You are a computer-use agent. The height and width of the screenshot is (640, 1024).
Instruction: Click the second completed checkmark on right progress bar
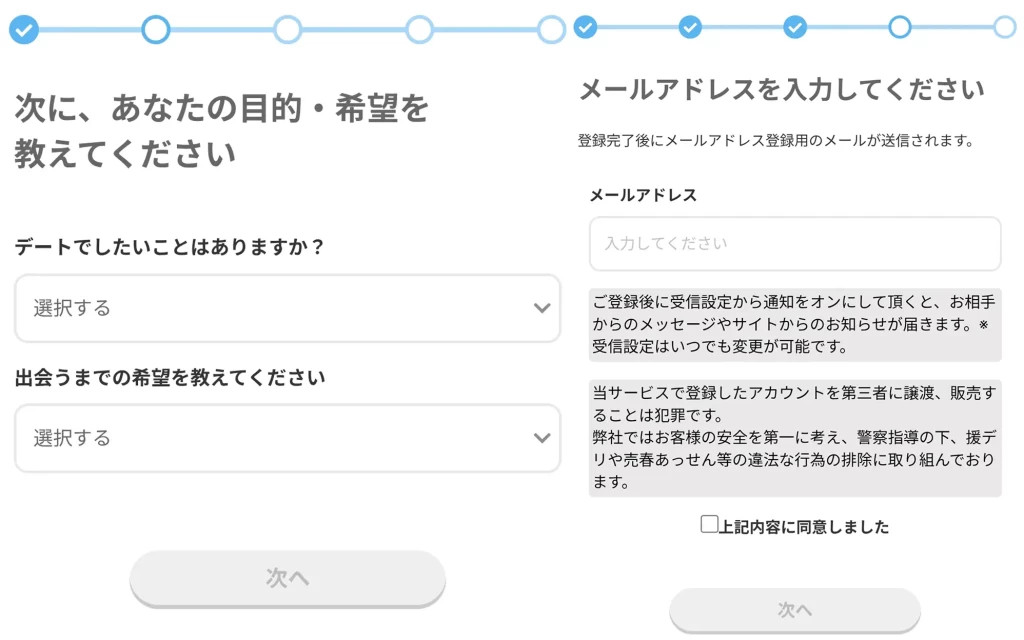click(x=691, y=28)
